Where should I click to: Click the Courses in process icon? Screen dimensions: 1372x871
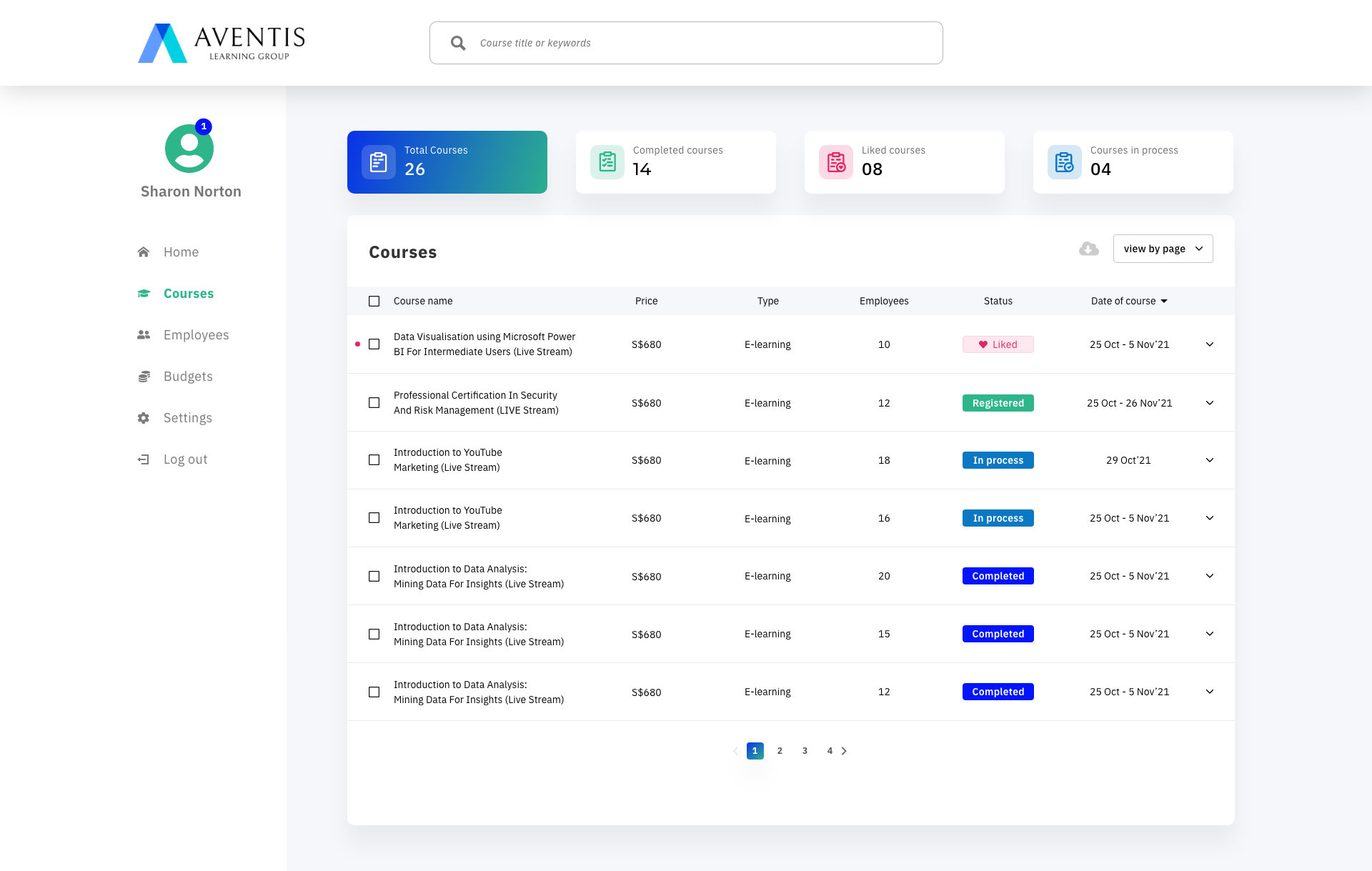(x=1065, y=162)
